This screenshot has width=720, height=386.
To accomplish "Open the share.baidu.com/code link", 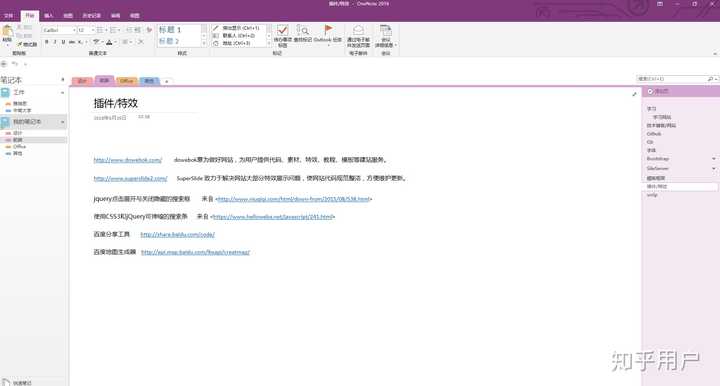I will pos(177,235).
